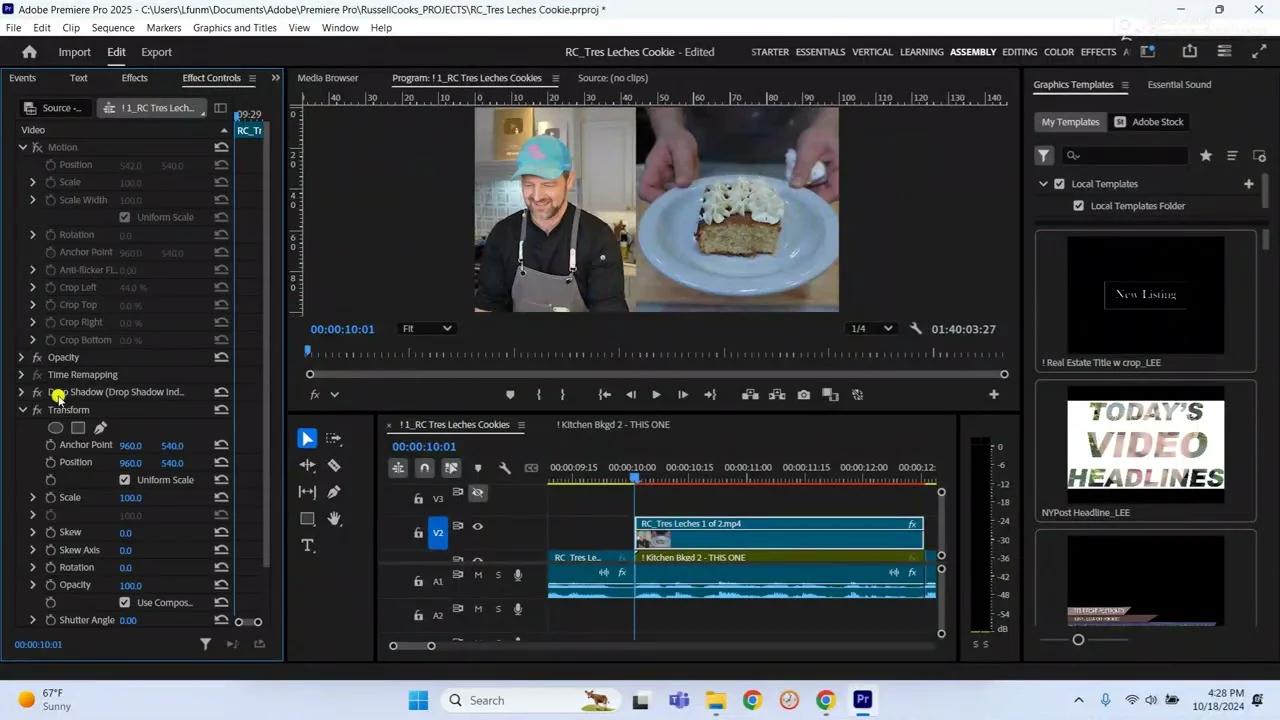Toggle Snap in the timeline
1280x720 pixels.
click(x=424, y=467)
